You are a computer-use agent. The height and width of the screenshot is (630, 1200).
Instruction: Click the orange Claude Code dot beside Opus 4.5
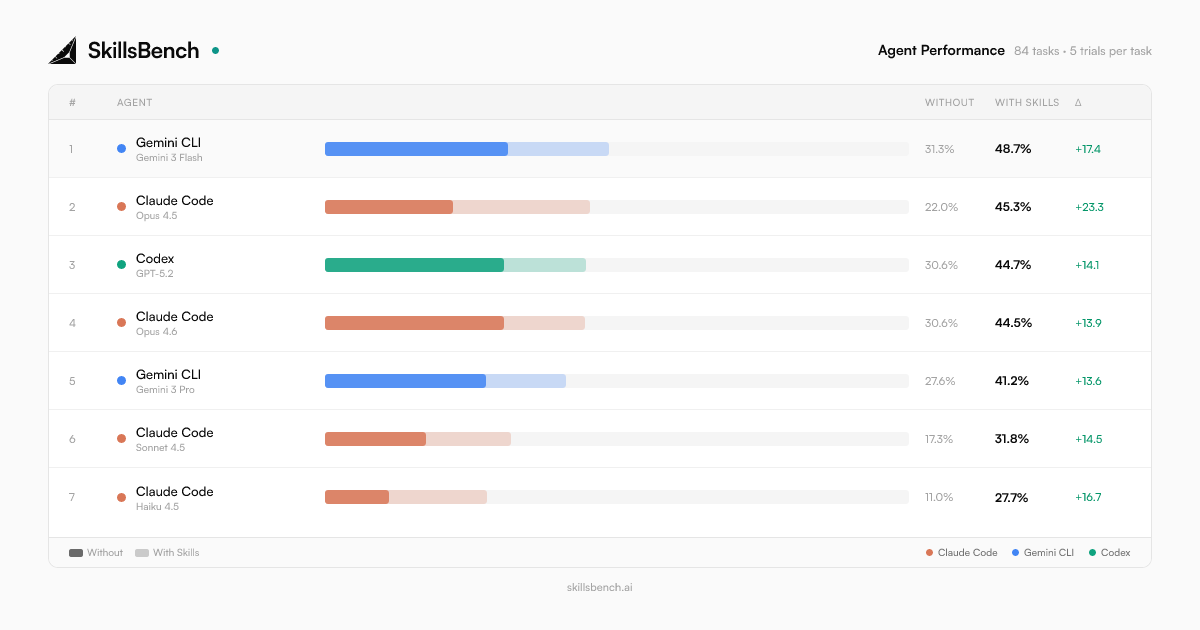coord(121,206)
